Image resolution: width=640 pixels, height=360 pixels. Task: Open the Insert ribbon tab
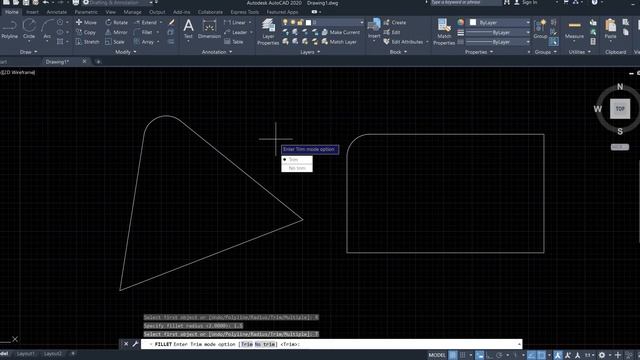tap(32, 12)
